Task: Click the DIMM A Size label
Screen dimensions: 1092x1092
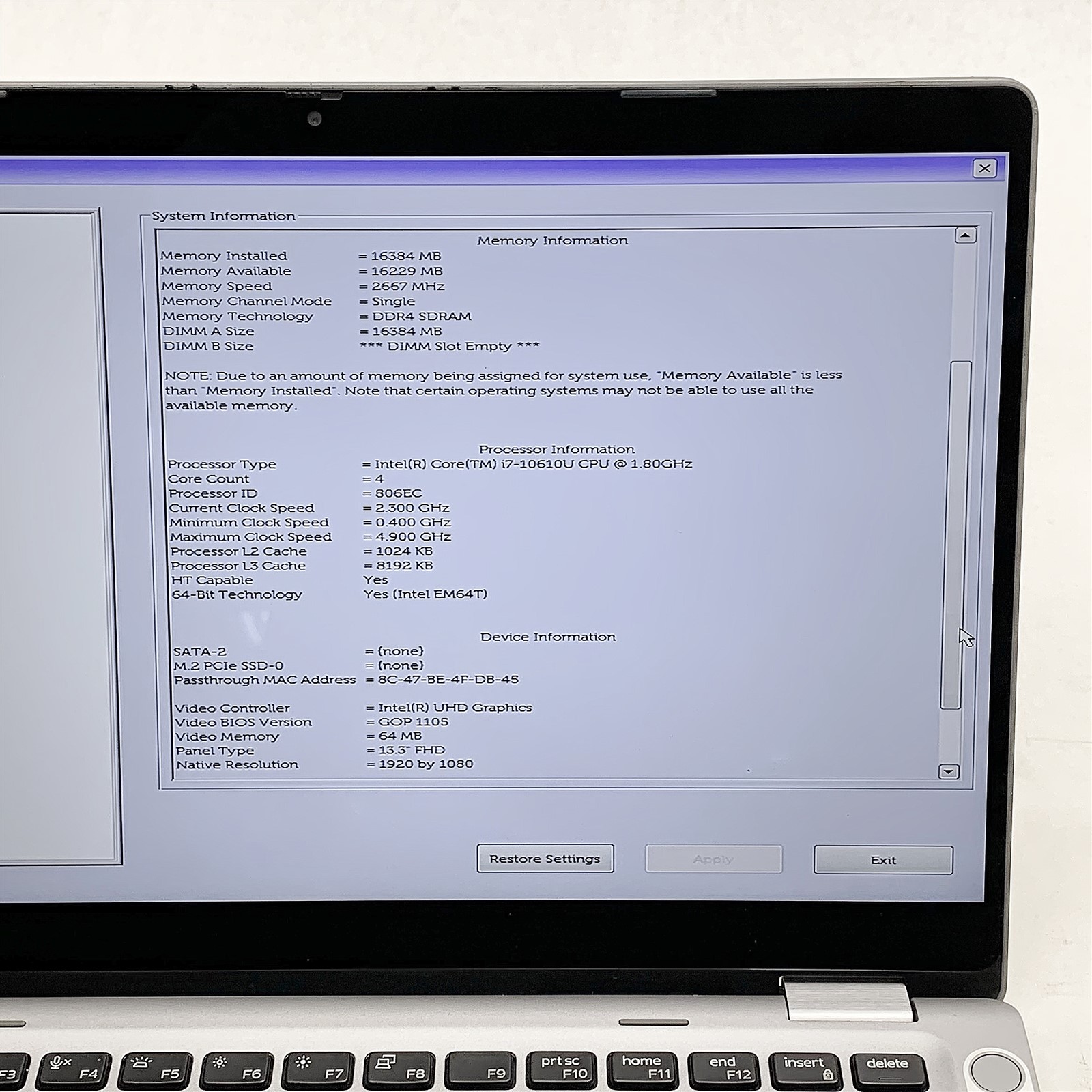Action: [209, 331]
